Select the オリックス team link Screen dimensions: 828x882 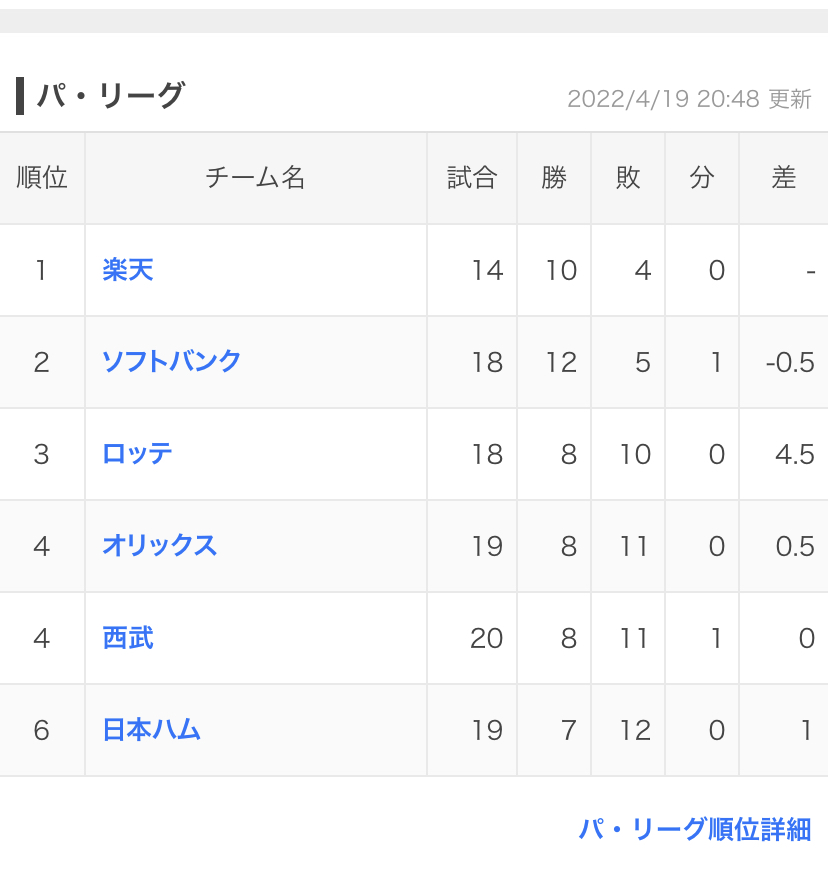click(x=160, y=546)
